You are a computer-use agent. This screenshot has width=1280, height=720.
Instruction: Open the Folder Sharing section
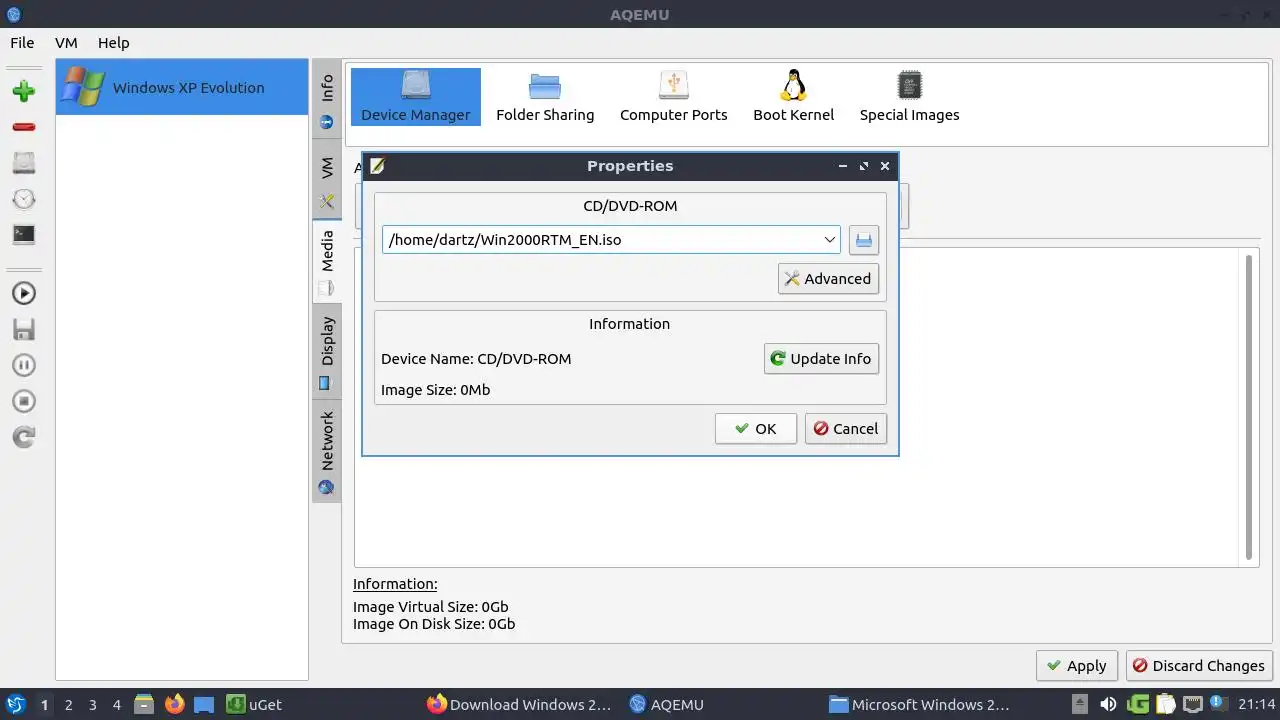pos(545,97)
